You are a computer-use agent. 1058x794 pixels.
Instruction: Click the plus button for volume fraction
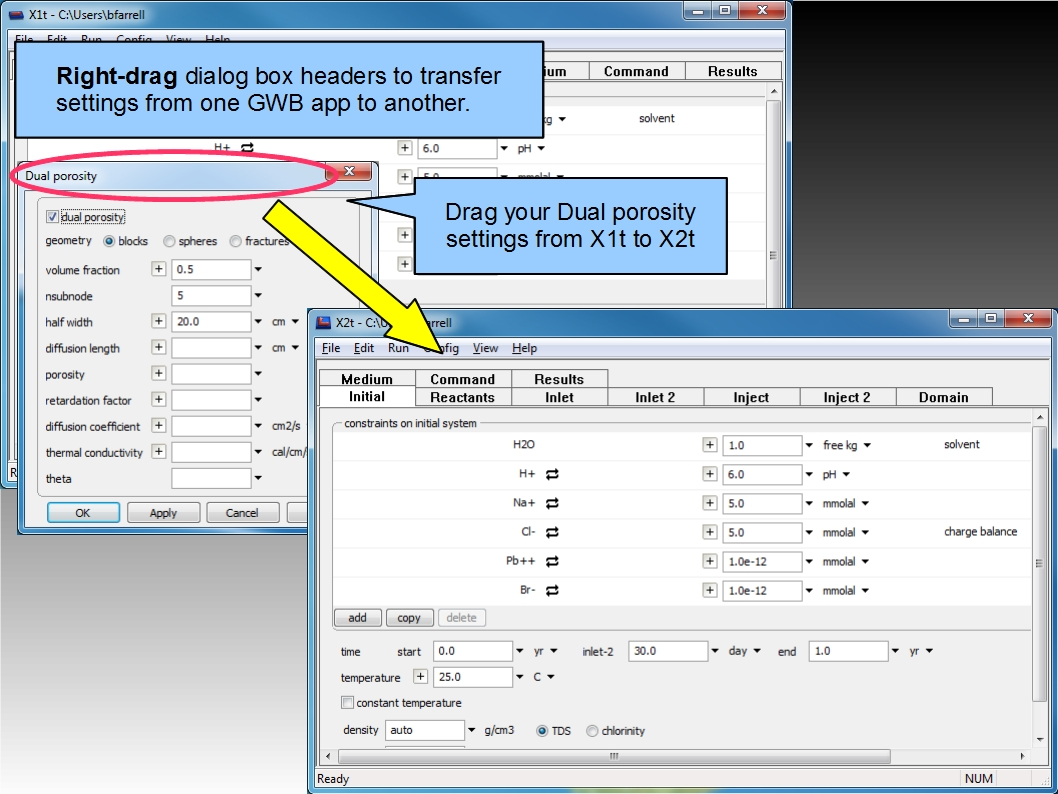click(x=159, y=268)
